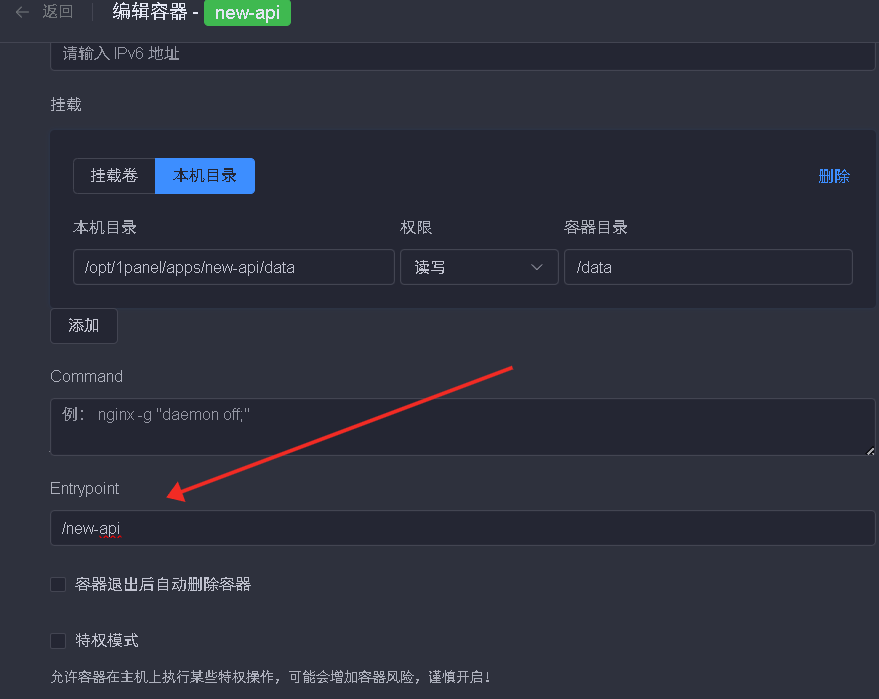This screenshot has height=699, width=879.
Task: Click the 容器目录 column label
Action: pos(595,227)
